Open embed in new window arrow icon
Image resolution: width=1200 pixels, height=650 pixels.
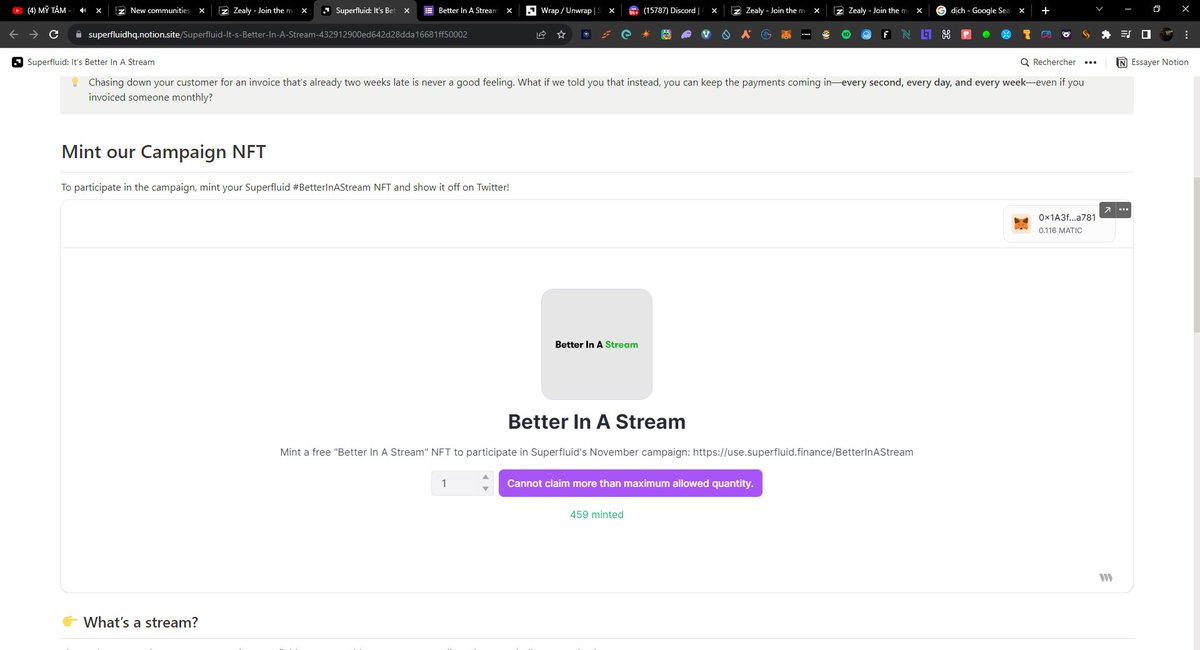pos(1107,209)
